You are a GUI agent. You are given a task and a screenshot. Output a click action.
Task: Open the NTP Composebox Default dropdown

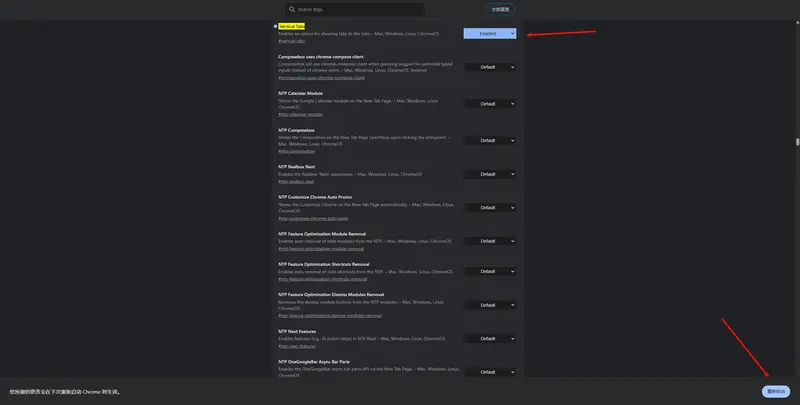click(490, 140)
